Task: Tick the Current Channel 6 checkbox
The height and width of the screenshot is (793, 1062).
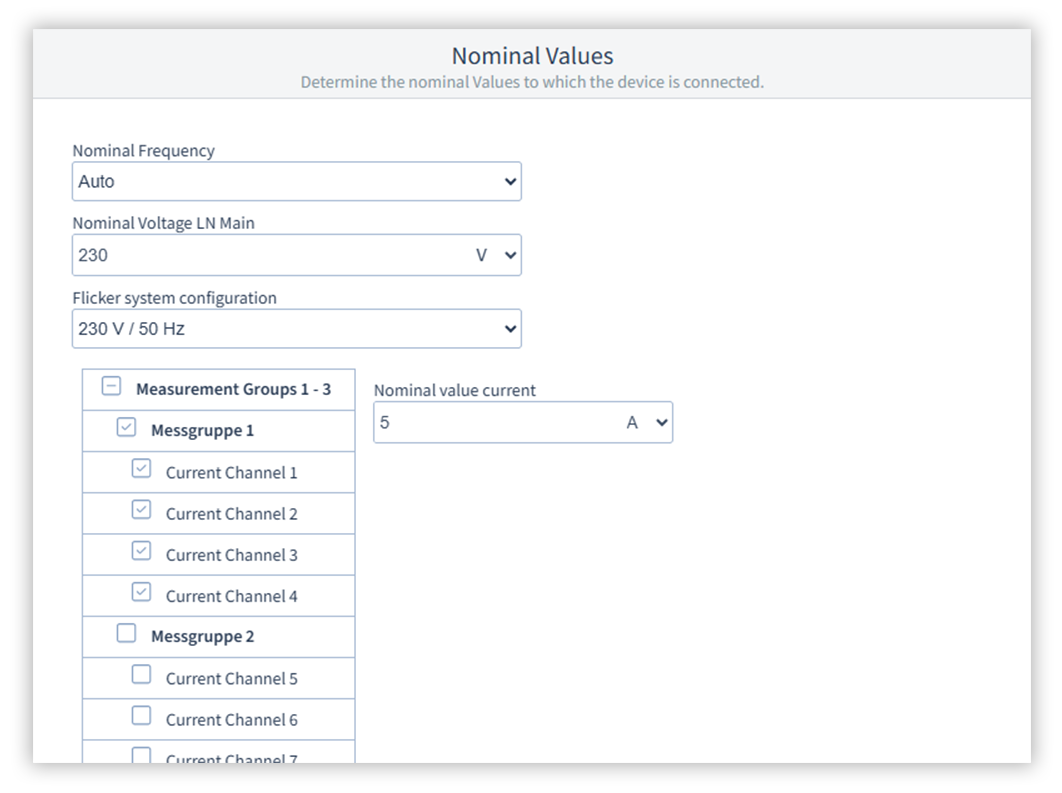Action: (142, 716)
